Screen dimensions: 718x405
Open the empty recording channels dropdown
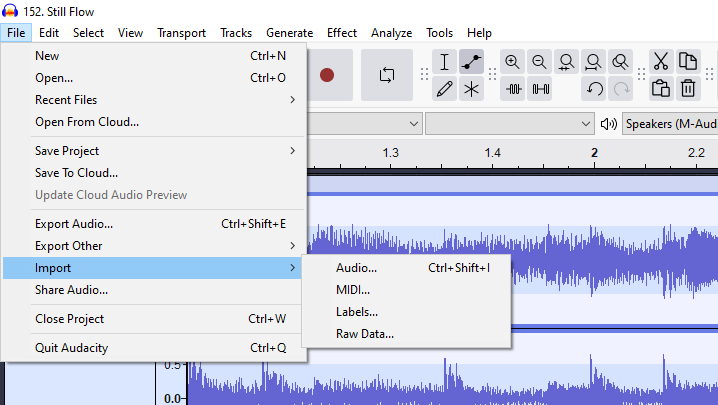click(510, 124)
